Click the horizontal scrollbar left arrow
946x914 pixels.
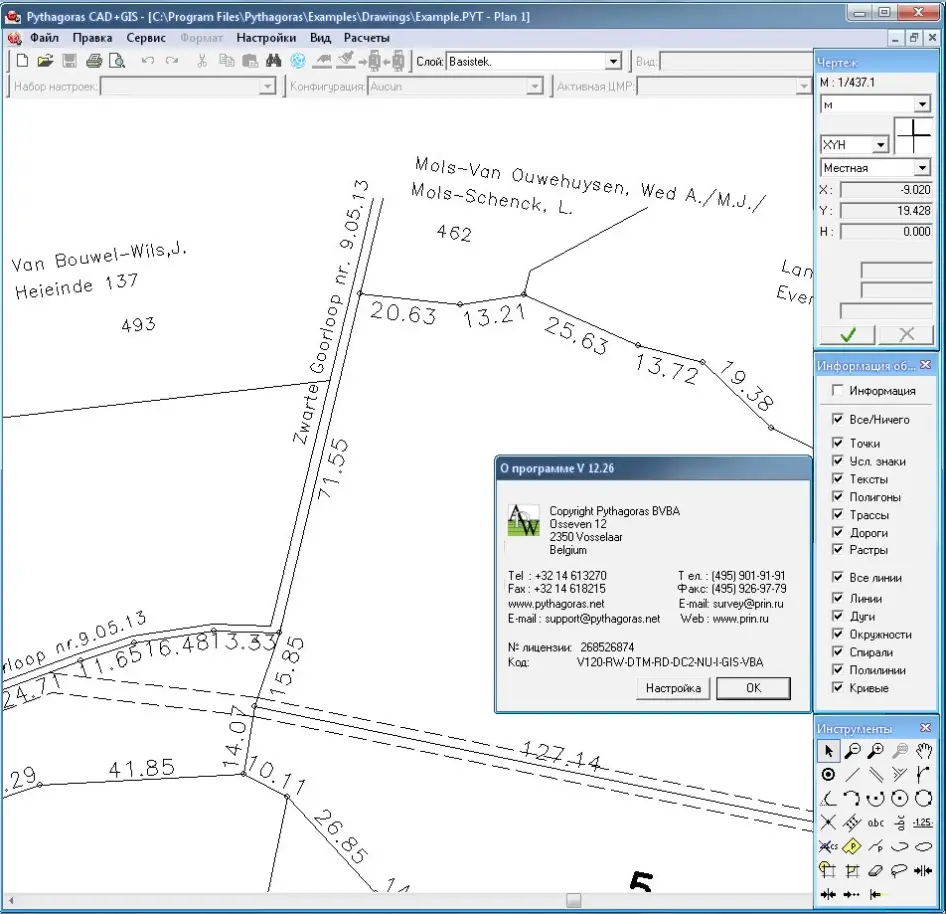click(x=10, y=900)
